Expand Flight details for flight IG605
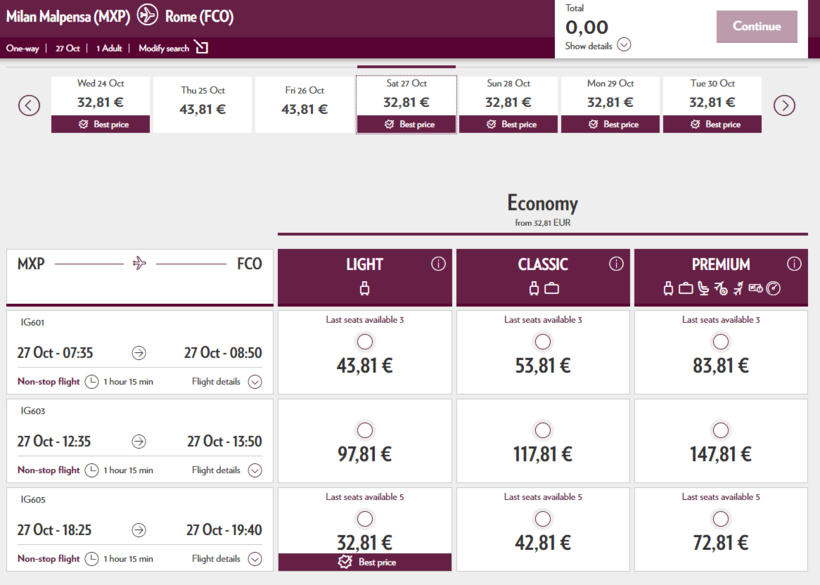The width and height of the screenshot is (820, 585). pos(255,559)
